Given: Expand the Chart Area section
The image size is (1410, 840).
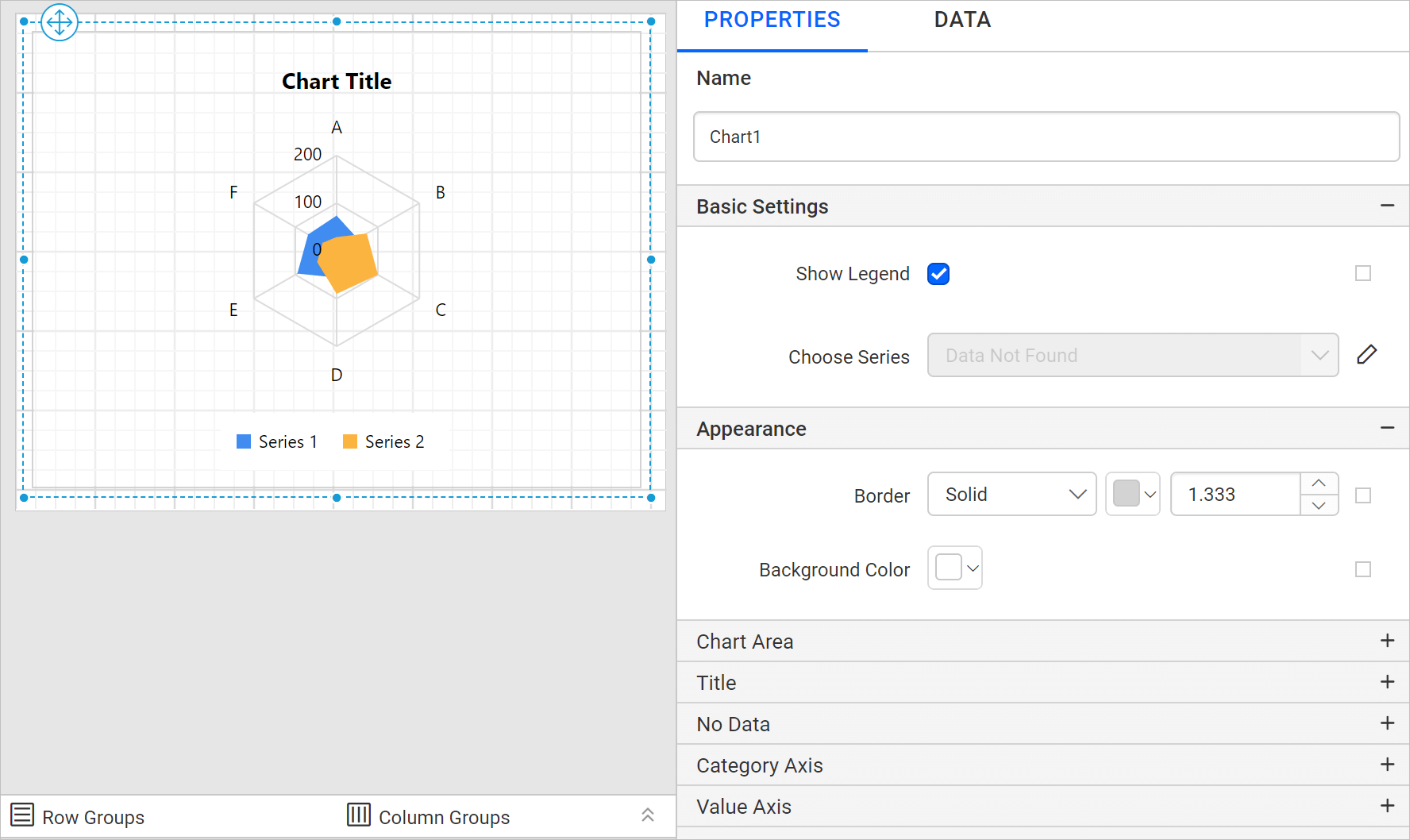Looking at the screenshot, I should [1388, 641].
